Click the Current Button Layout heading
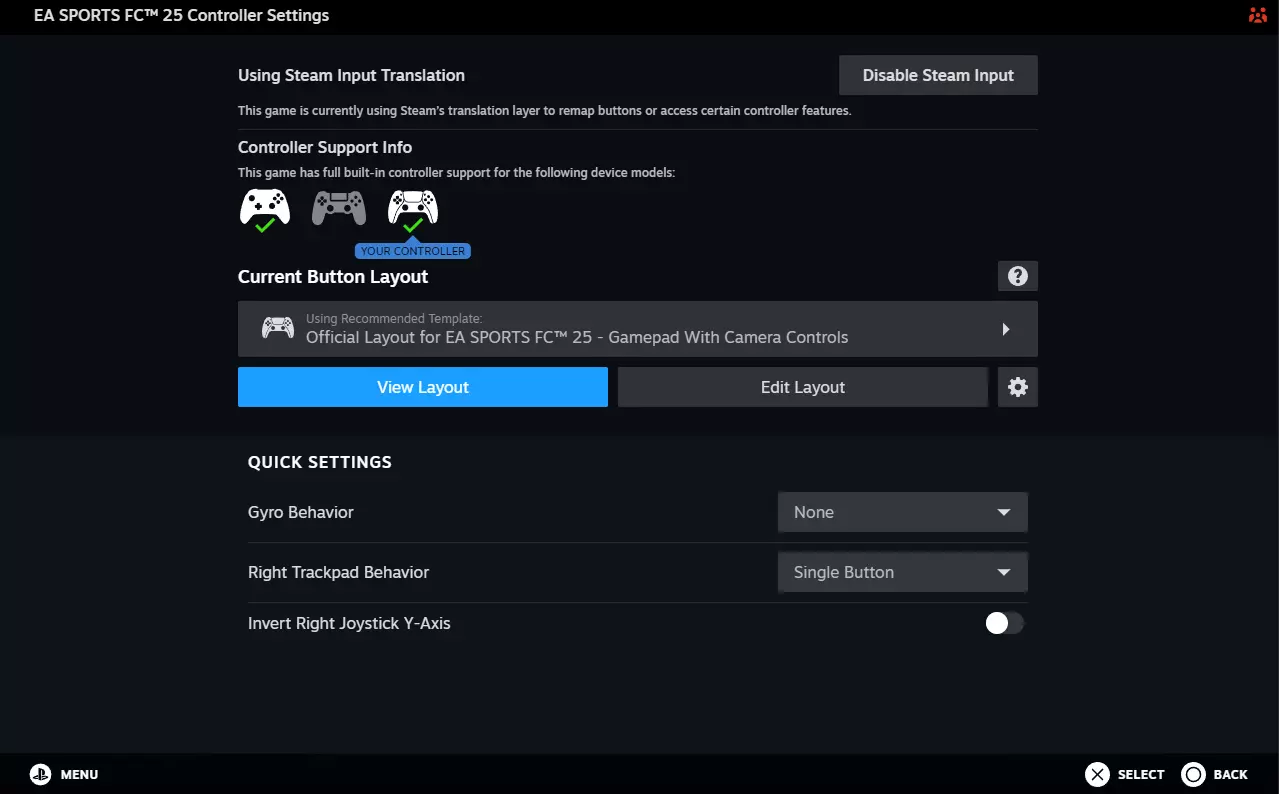 coord(333,277)
